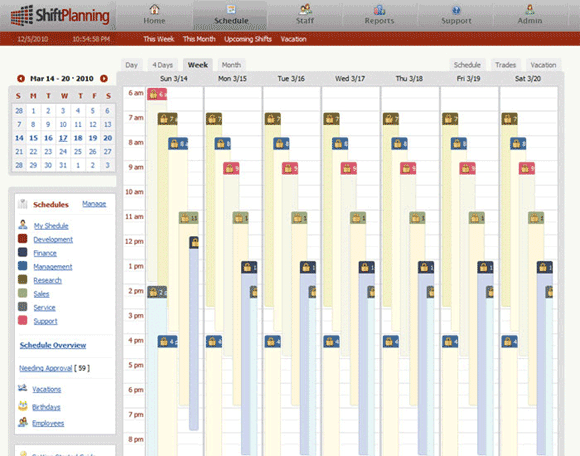Viewport: 580px width, 456px height.
Task: Open the Trades tab
Action: [x=505, y=65]
